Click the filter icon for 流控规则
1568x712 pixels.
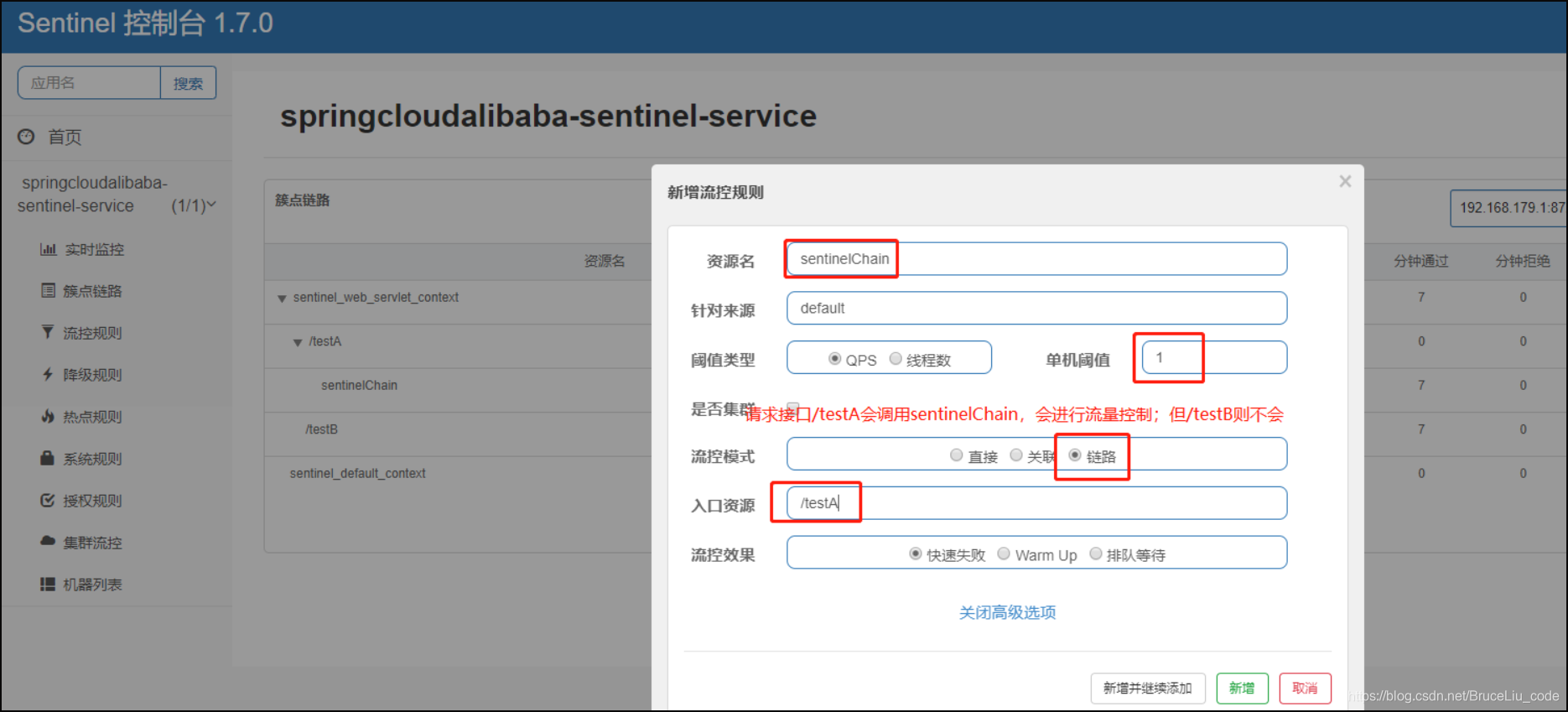(x=48, y=332)
